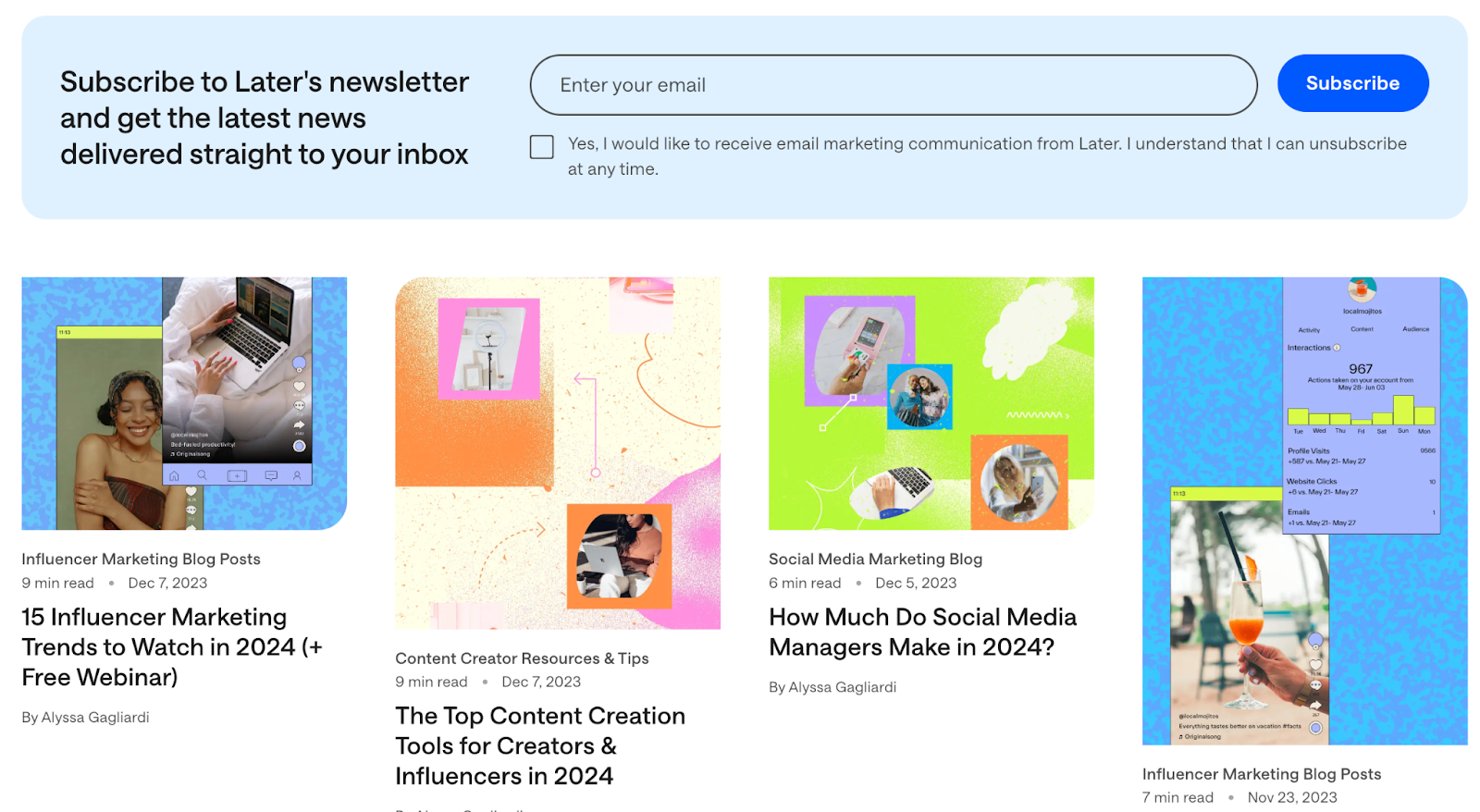
Task: Like the Bed-fueled productivity post heart icon
Action: 300,386
